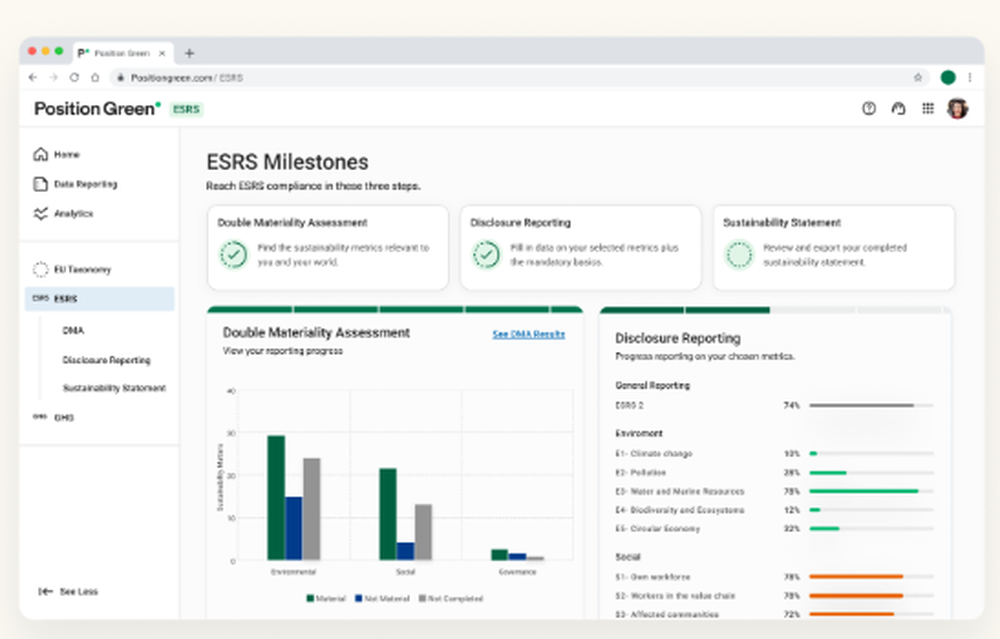Image resolution: width=1000 pixels, height=639 pixels.
Task: Open the apps grid icon
Action: pyautogui.click(x=928, y=108)
